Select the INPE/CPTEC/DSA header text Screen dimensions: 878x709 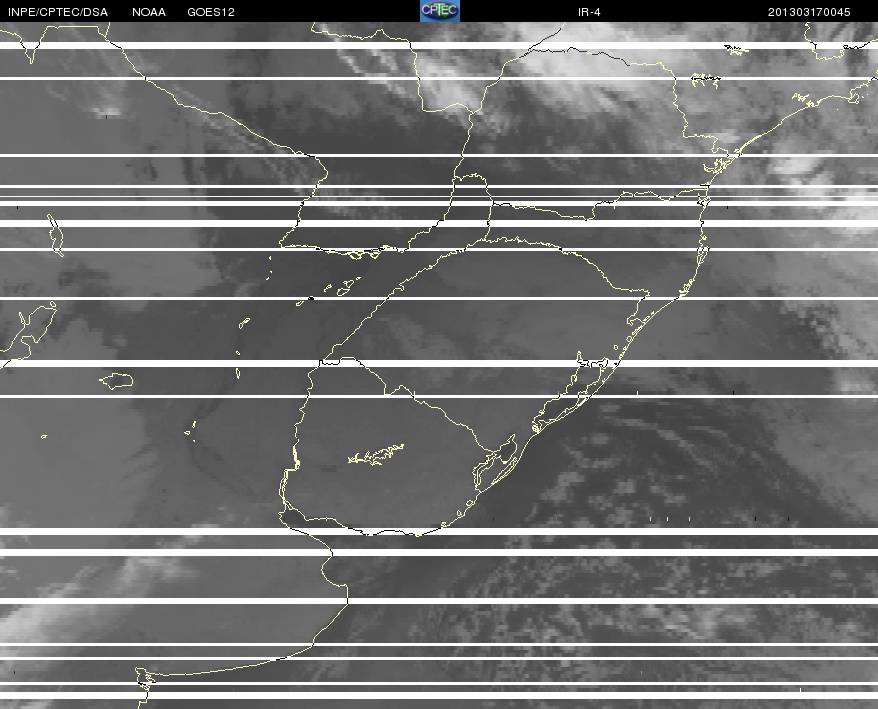pos(58,12)
